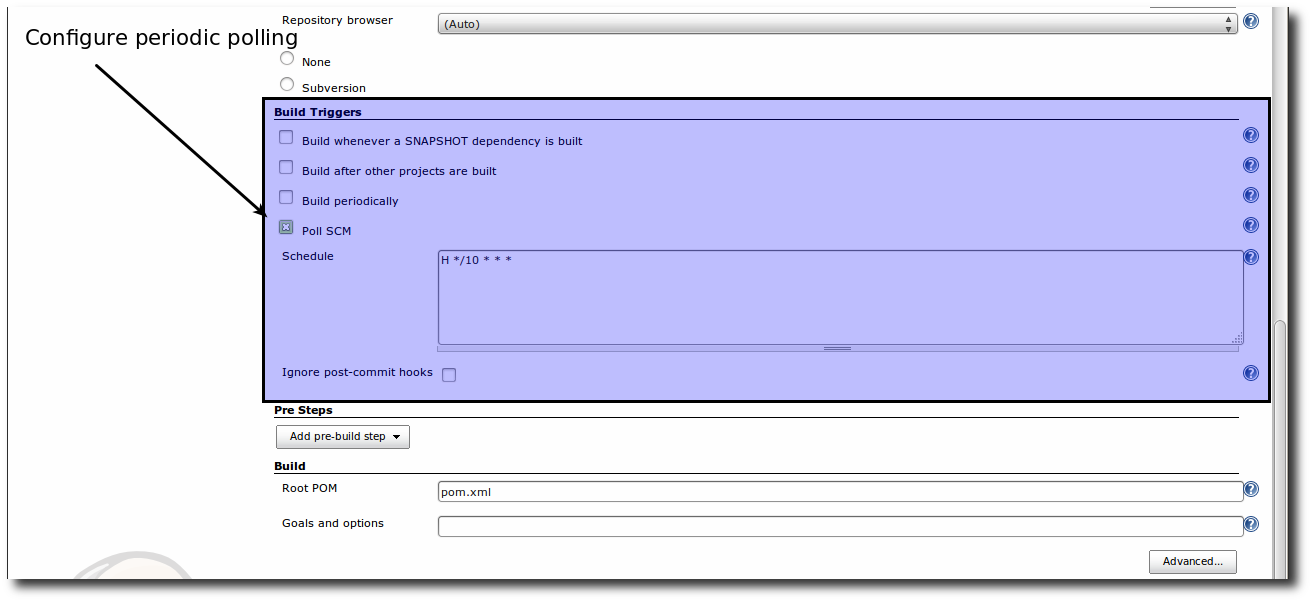Click help icon next to SNAPSHOT dependency trigger
This screenshot has height=602, width=1312.
pyautogui.click(x=1250, y=134)
